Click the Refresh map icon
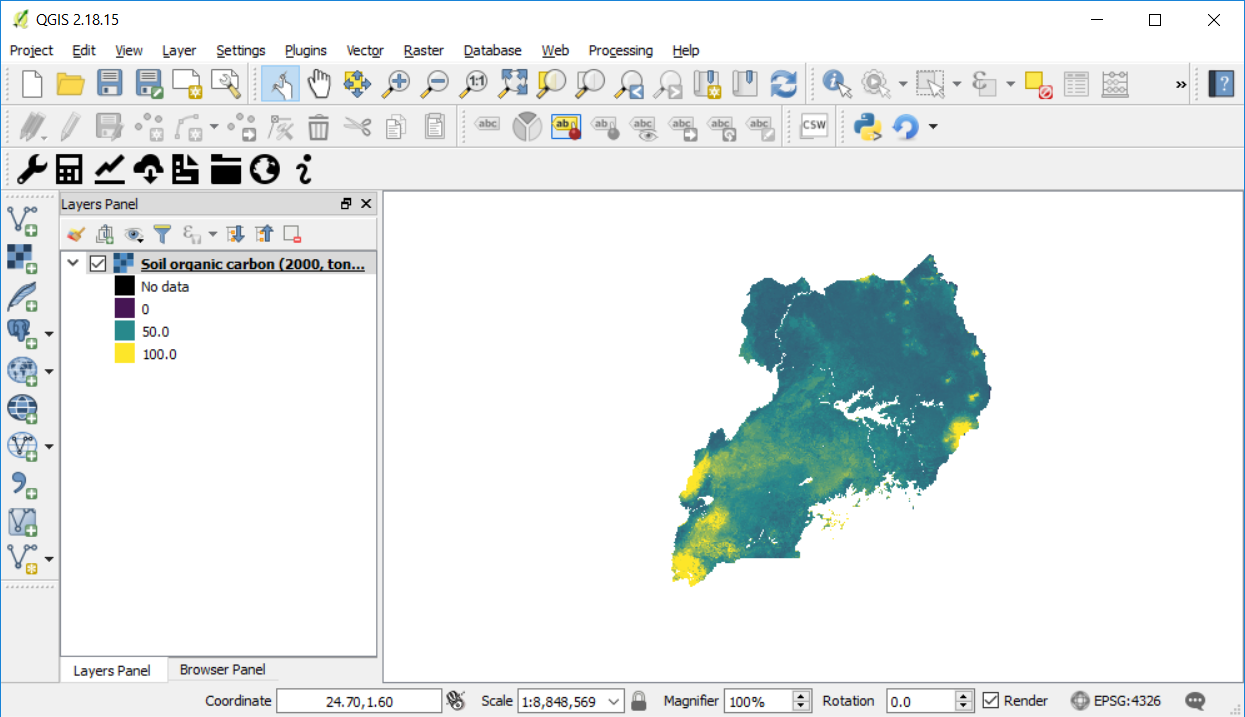This screenshot has height=717, width=1245. pyautogui.click(x=784, y=84)
